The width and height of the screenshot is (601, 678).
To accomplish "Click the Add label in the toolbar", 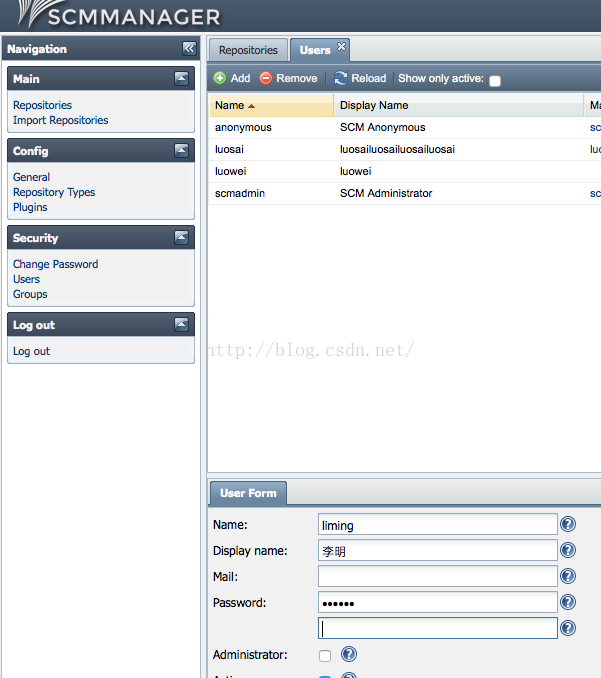I will pyautogui.click(x=240, y=78).
